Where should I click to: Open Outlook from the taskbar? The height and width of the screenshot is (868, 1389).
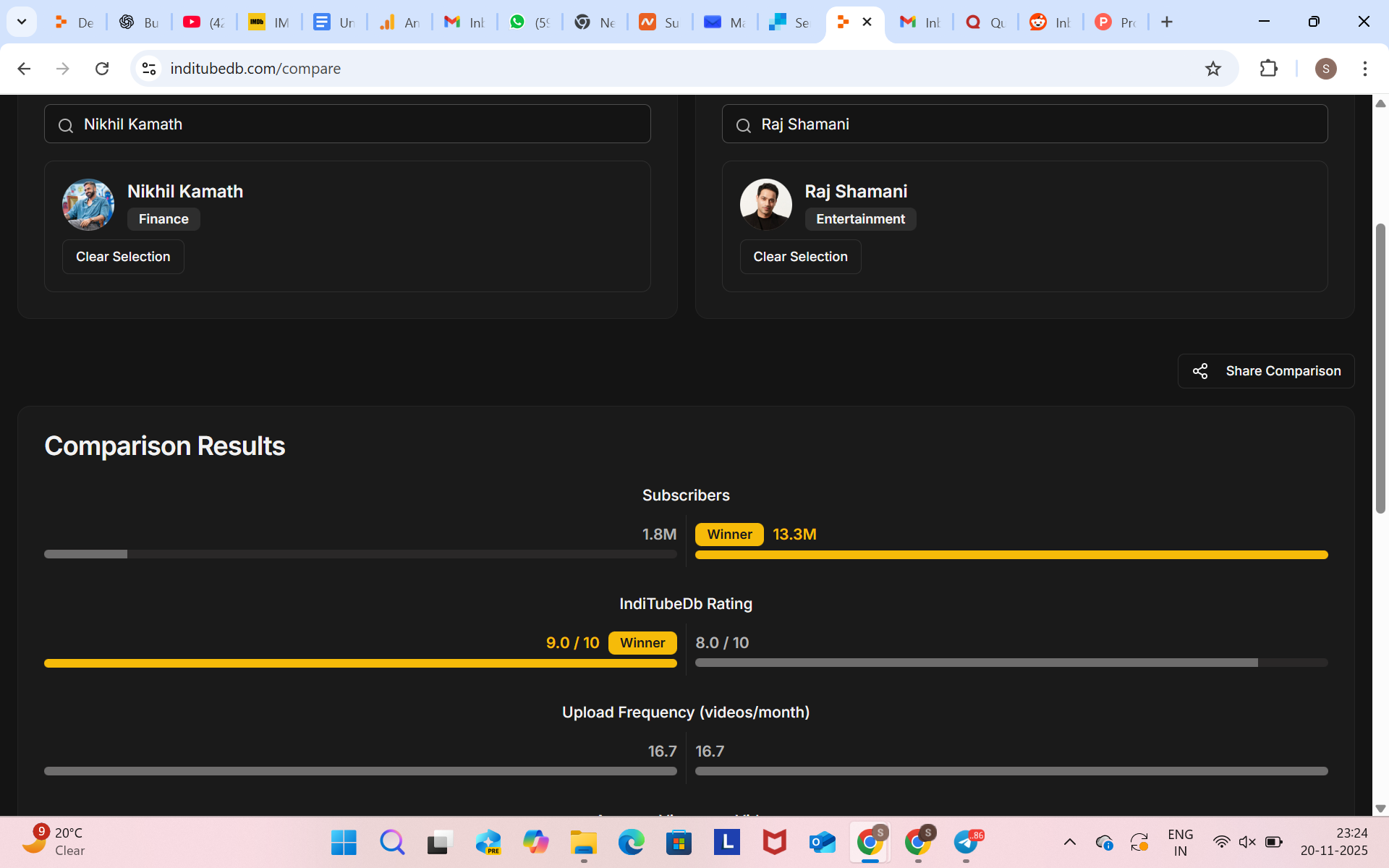(823, 842)
